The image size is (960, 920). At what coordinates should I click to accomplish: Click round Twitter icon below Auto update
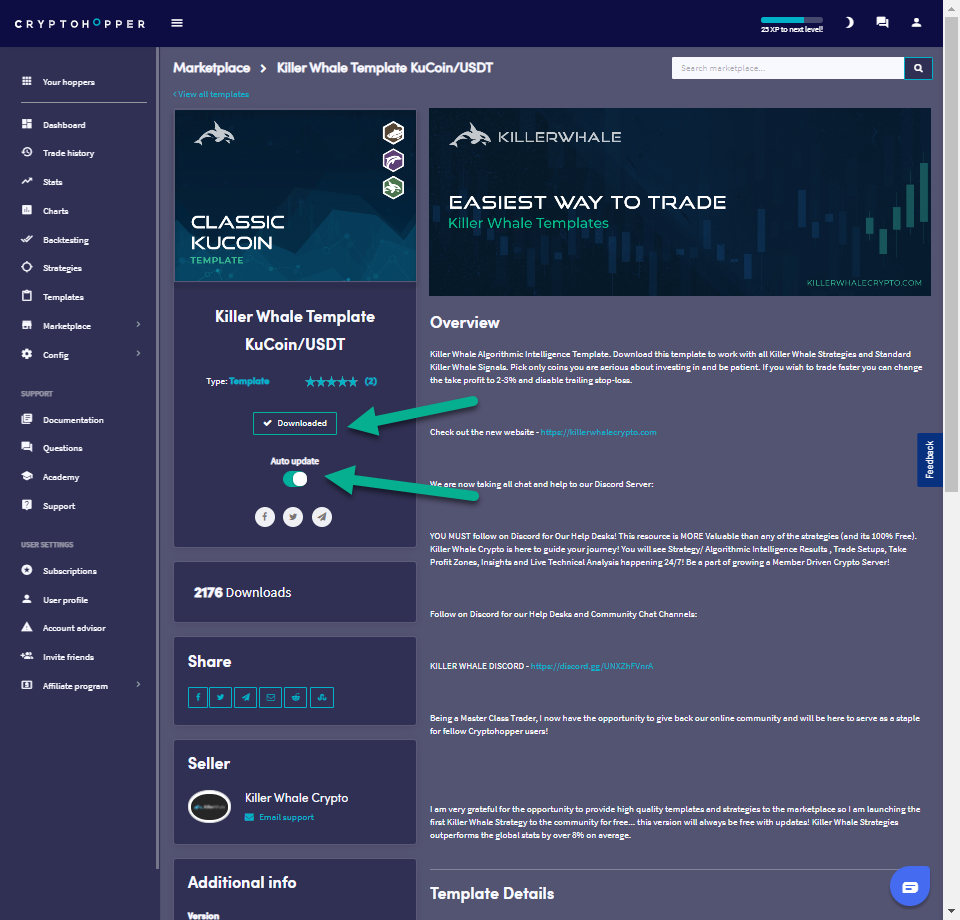click(x=293, y=516)
